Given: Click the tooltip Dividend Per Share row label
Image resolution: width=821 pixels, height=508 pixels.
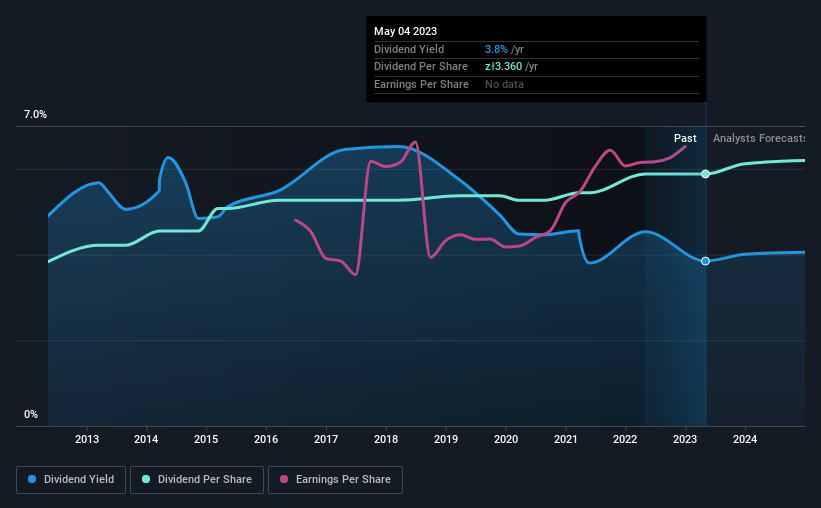Looking at the screenshot, I should pyautogui.click(x=421, y=67).
